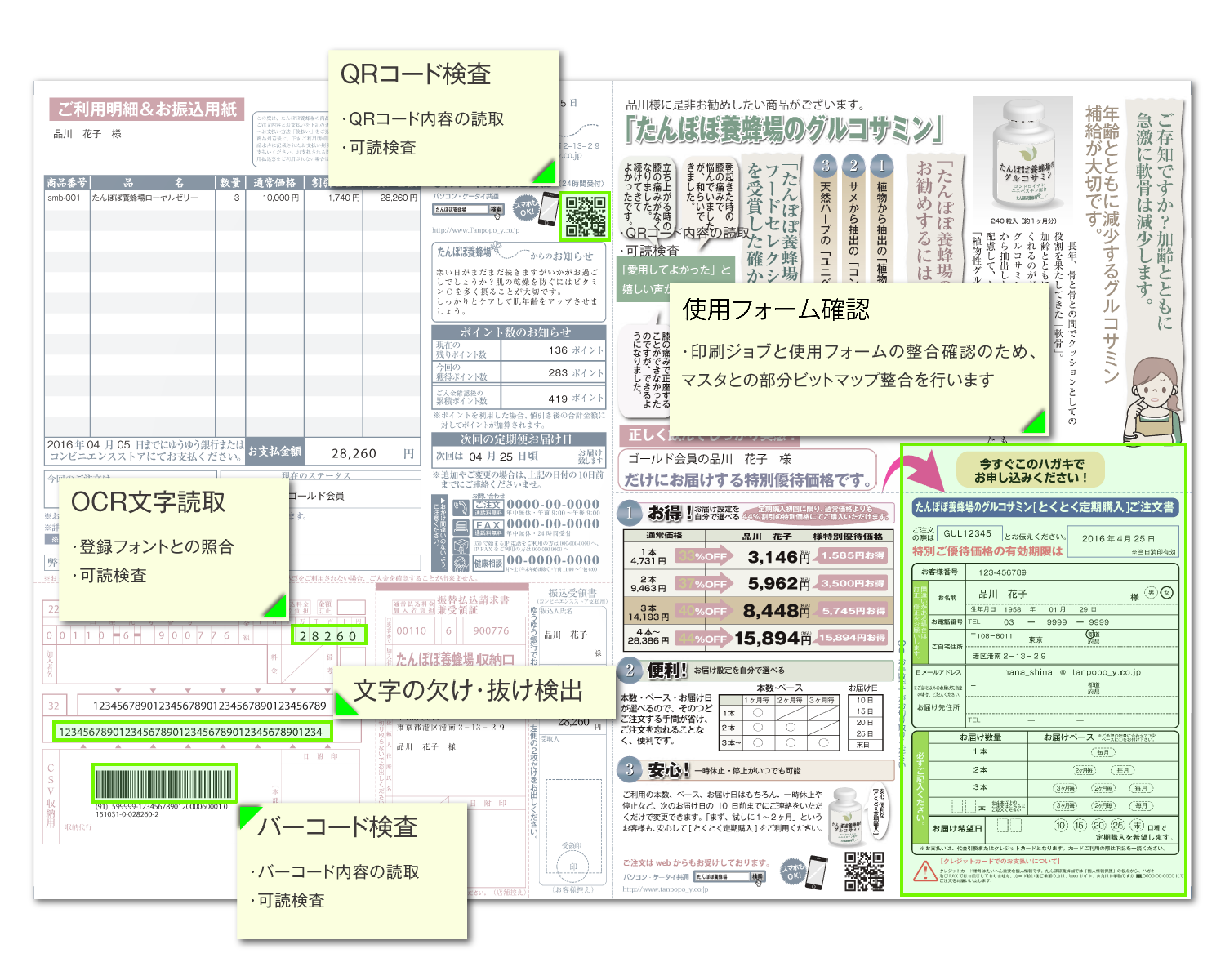Select the 女 gender circle on order form
Image resolution: width=1225 pixels, height=980 pixels.
pos(1167,593)
